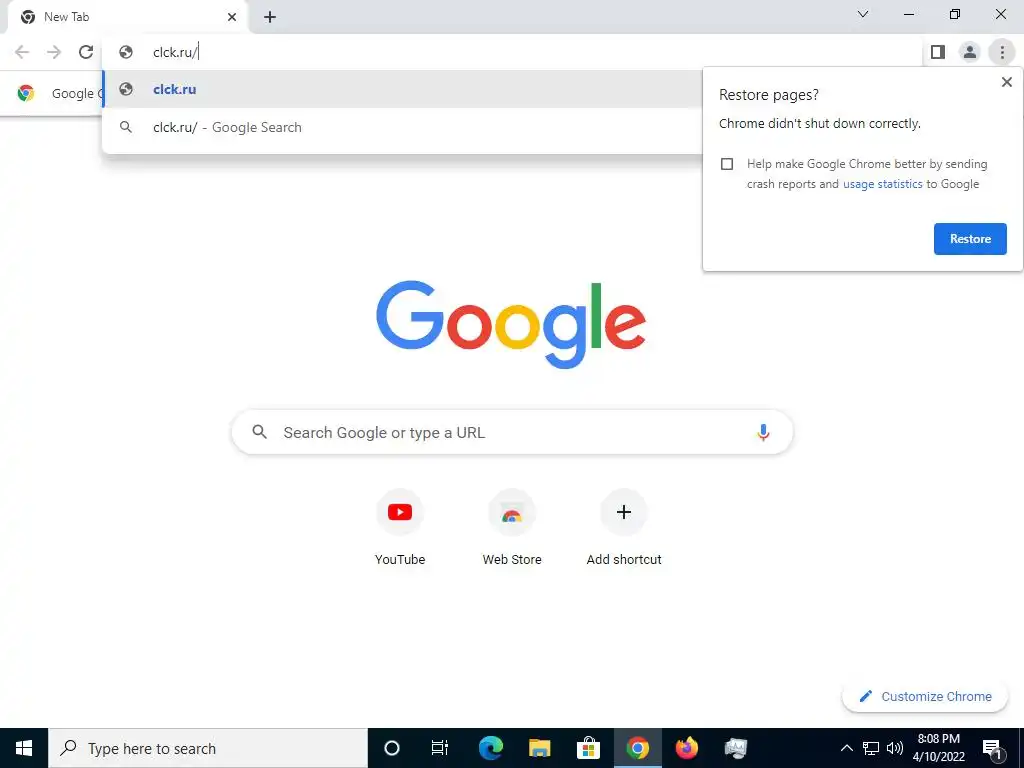Open the network status tray icon
This screenshot has height=768, width=1024.
871,748
